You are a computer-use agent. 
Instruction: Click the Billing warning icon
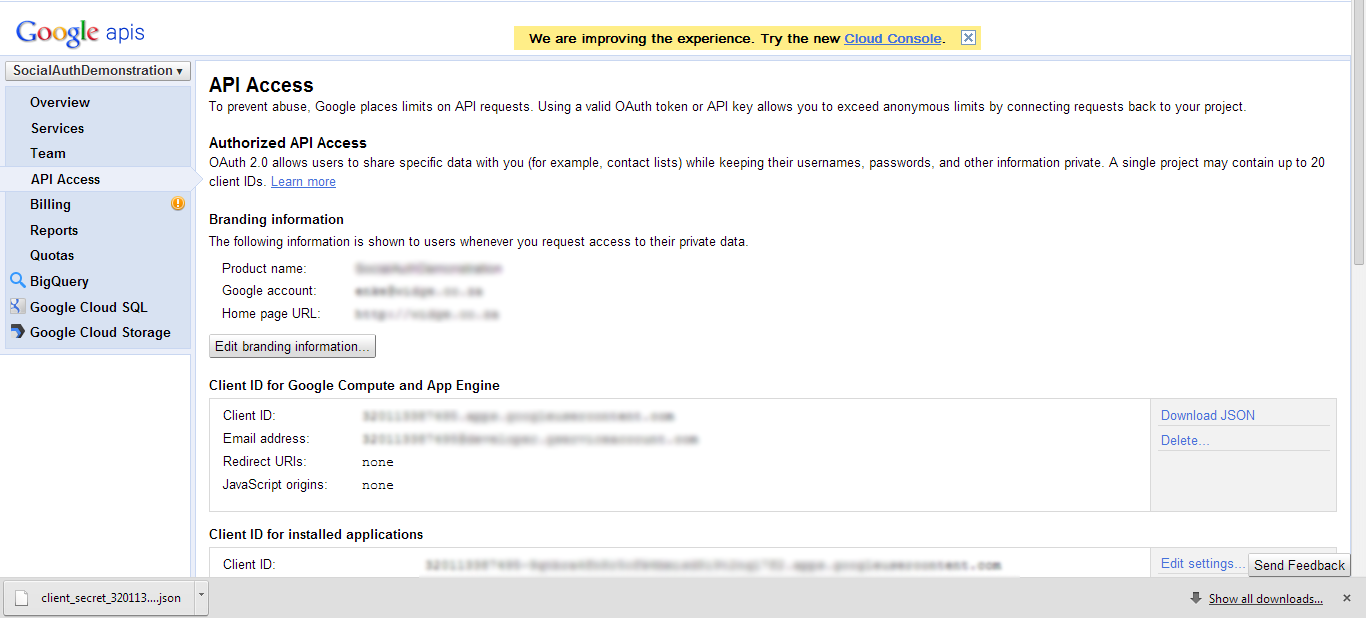click(178, 204)
